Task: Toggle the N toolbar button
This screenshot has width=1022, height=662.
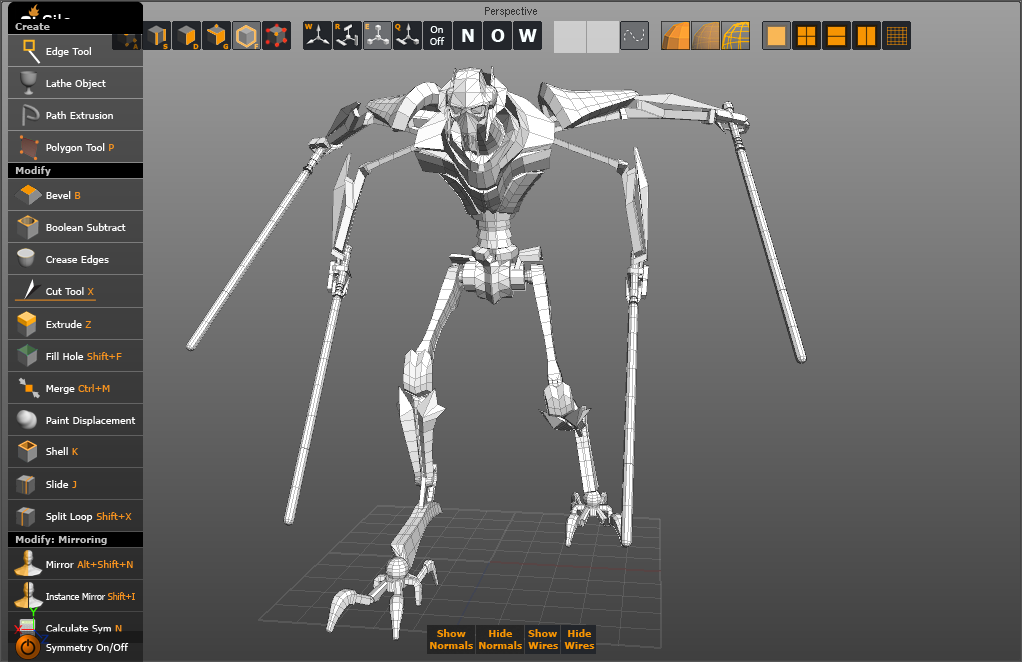Action: 468,35
